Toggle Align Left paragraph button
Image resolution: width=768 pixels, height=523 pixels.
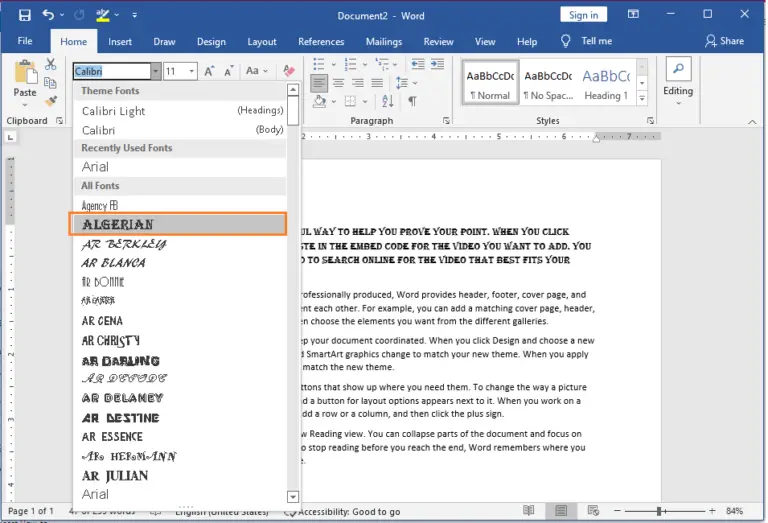pos(319,83)
